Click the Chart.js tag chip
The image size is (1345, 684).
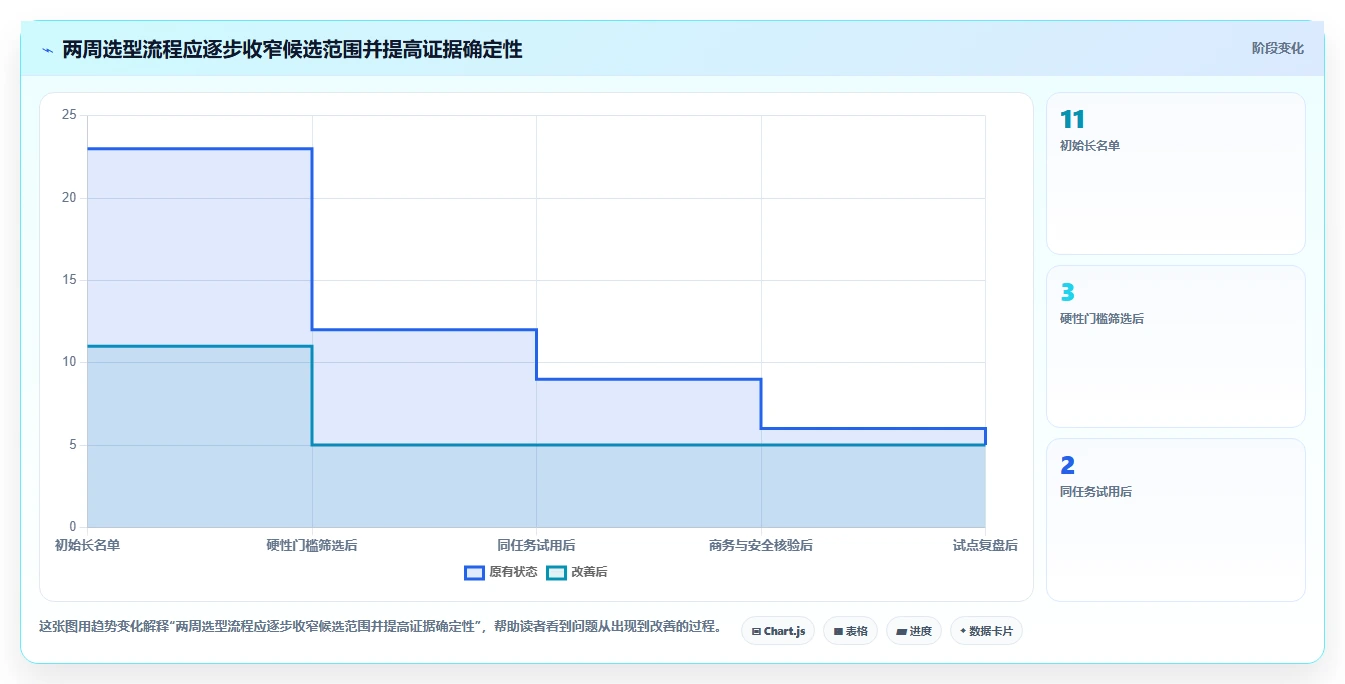[778, 631]
